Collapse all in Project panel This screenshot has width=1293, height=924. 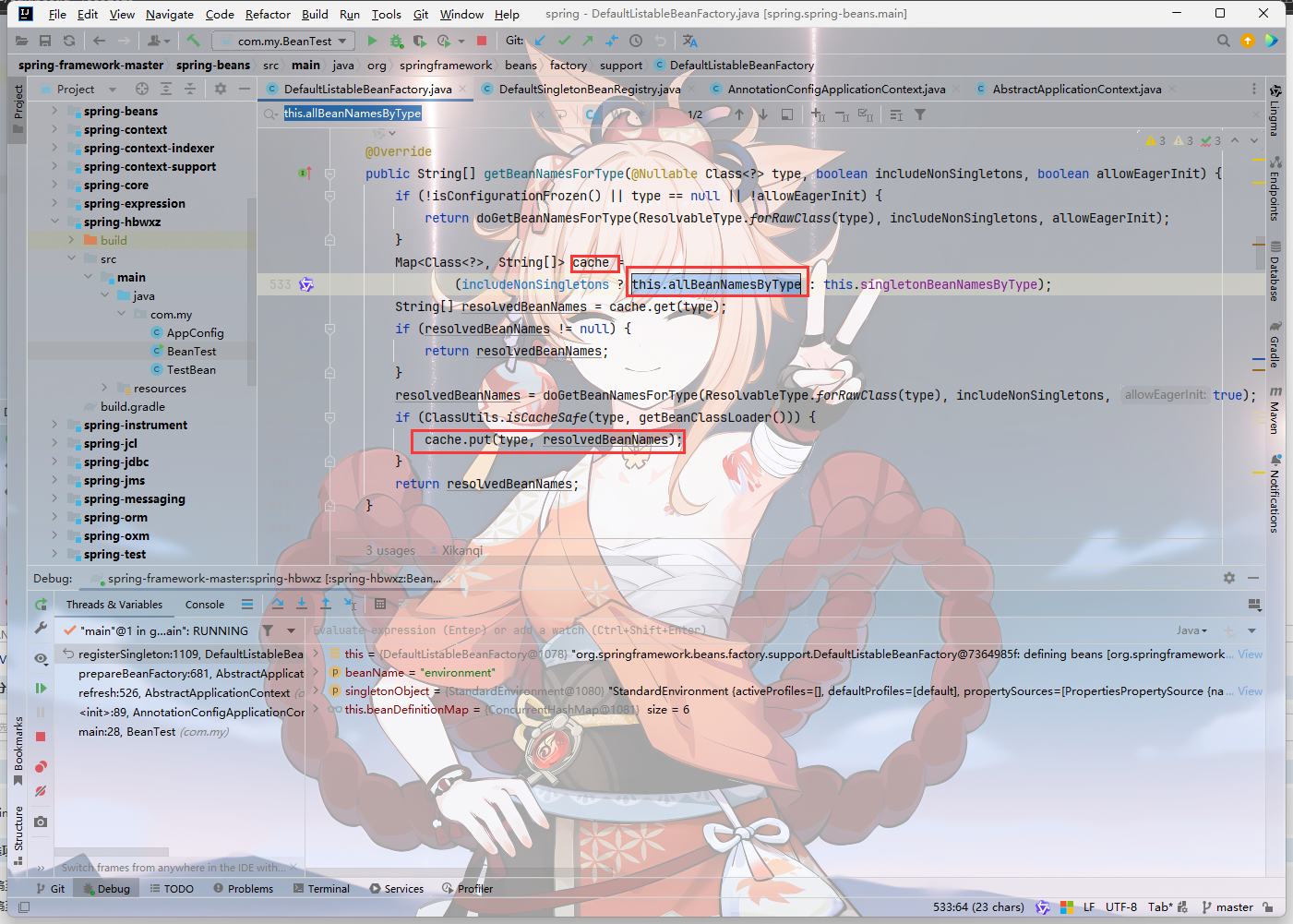189,89
